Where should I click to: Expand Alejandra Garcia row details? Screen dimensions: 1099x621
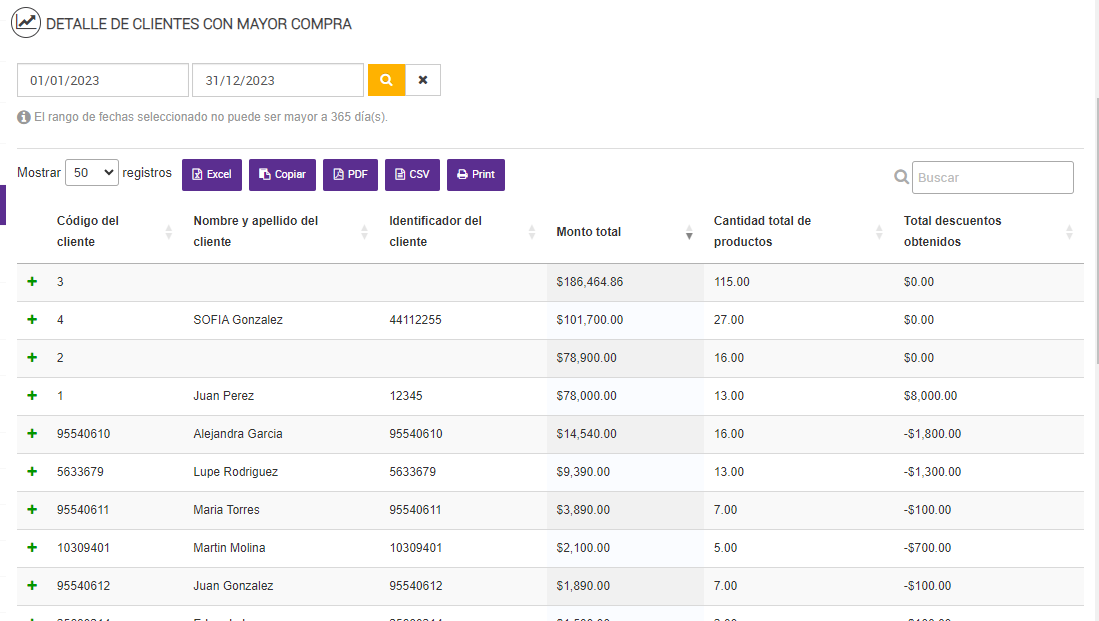pos(32,434)
